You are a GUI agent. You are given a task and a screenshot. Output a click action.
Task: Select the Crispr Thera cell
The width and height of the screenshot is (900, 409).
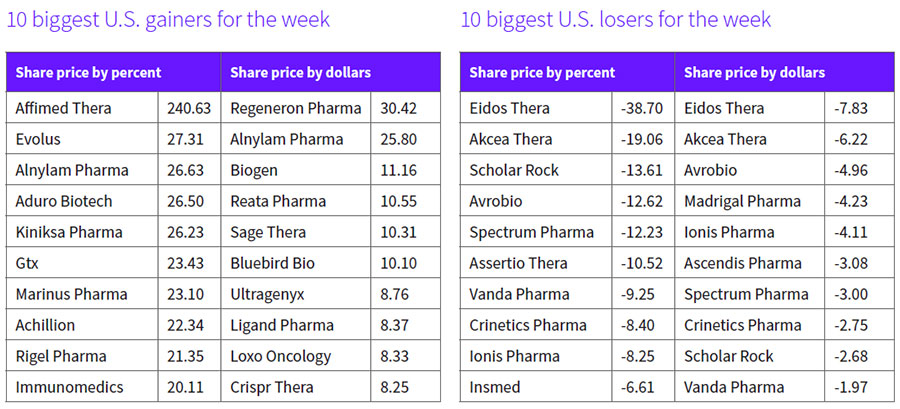click(271, 387)
